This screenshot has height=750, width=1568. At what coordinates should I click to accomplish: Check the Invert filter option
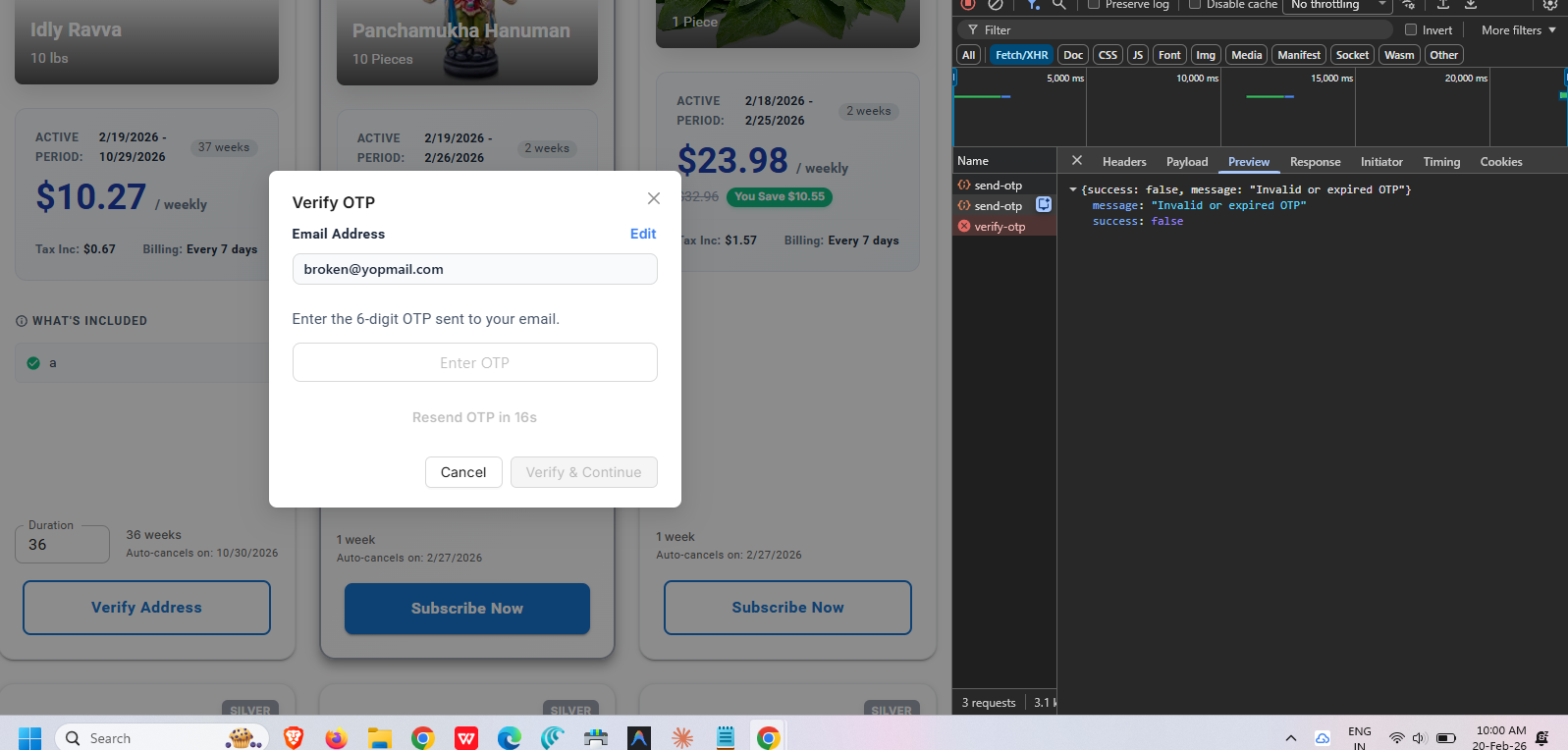[x=1411, y=30]
